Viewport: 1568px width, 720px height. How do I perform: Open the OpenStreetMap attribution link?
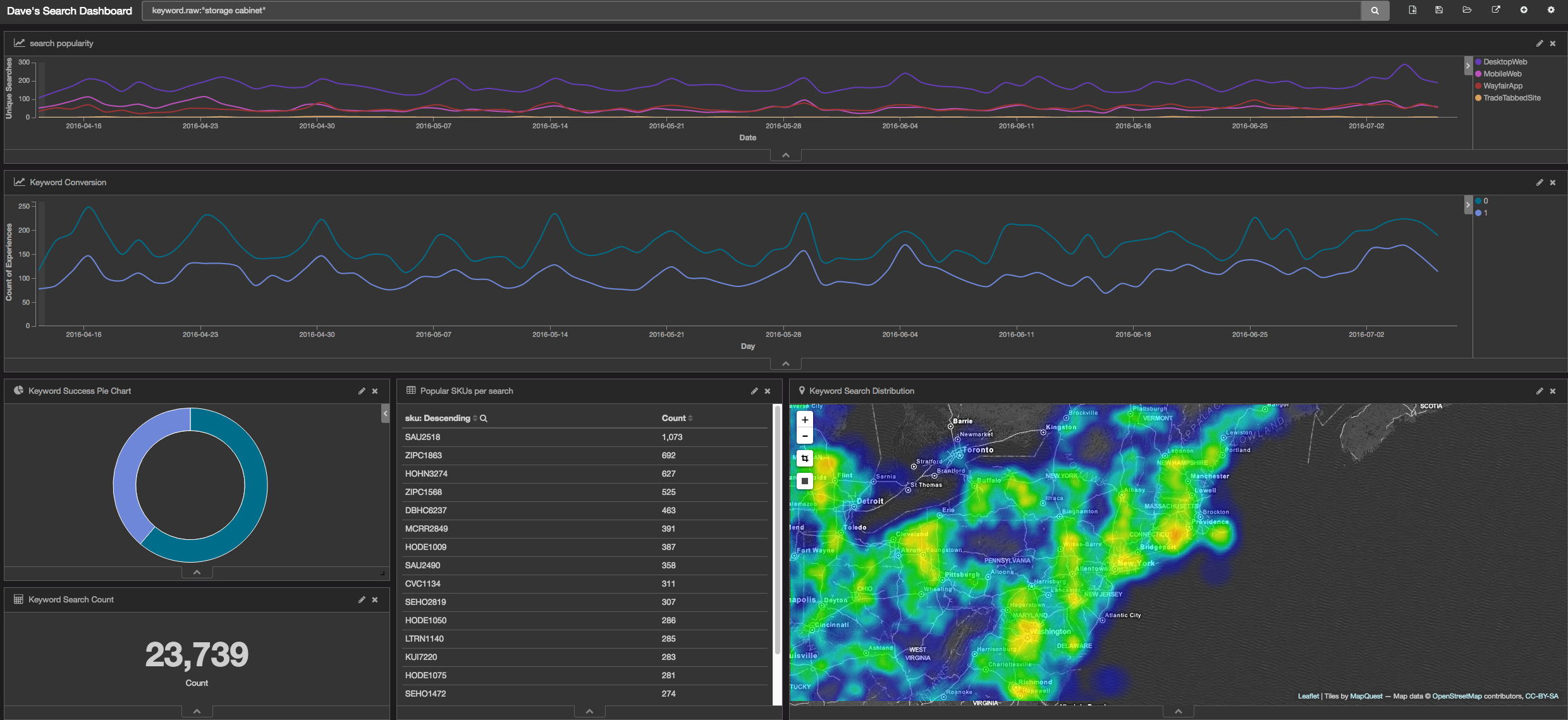(x=1457, y=696)
